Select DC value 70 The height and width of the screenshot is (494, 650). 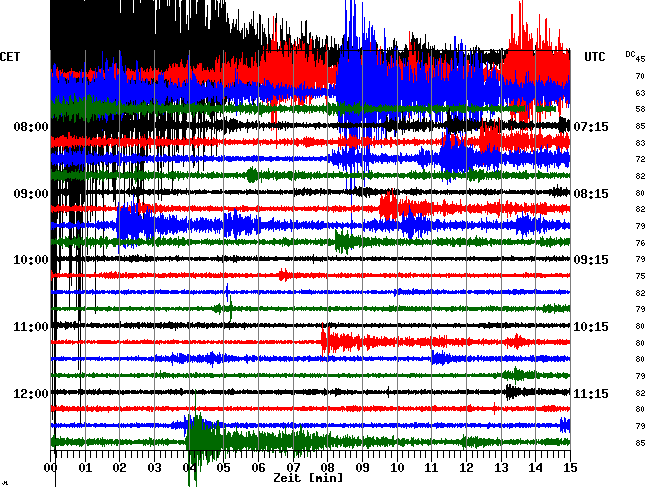[640, 76]
